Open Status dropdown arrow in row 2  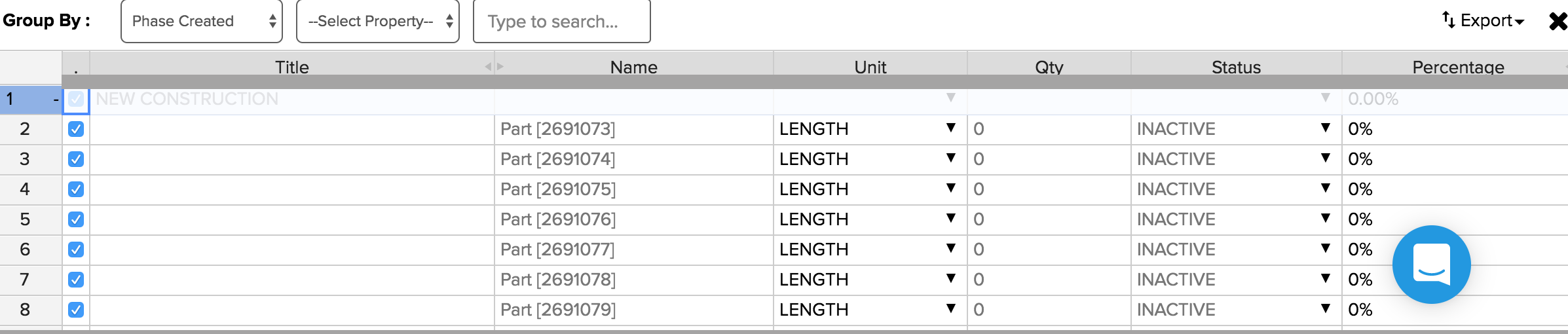click(1325, 128)
